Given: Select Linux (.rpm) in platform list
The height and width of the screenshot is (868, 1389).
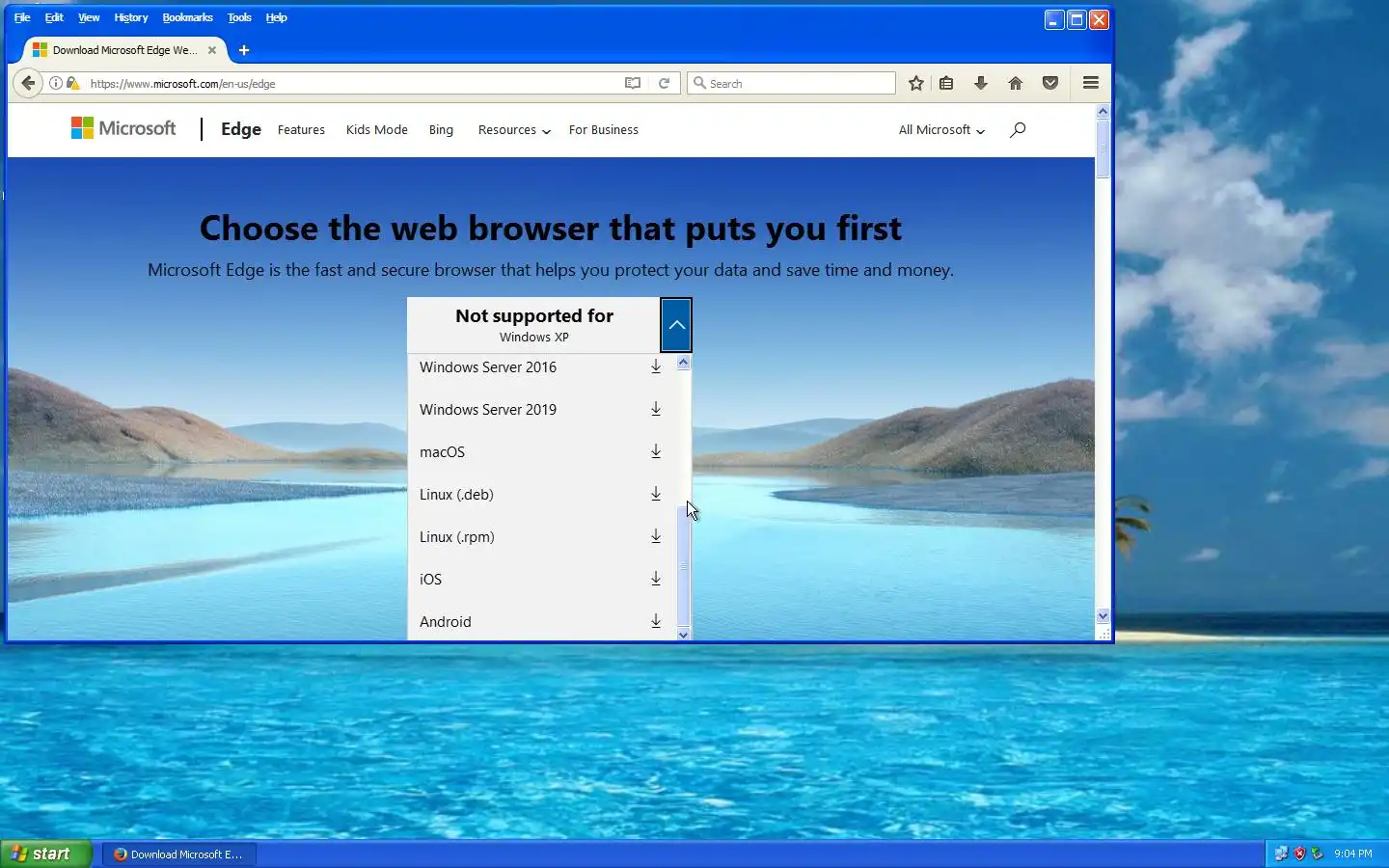Looking at the screenshot, I should coord(457,537).
